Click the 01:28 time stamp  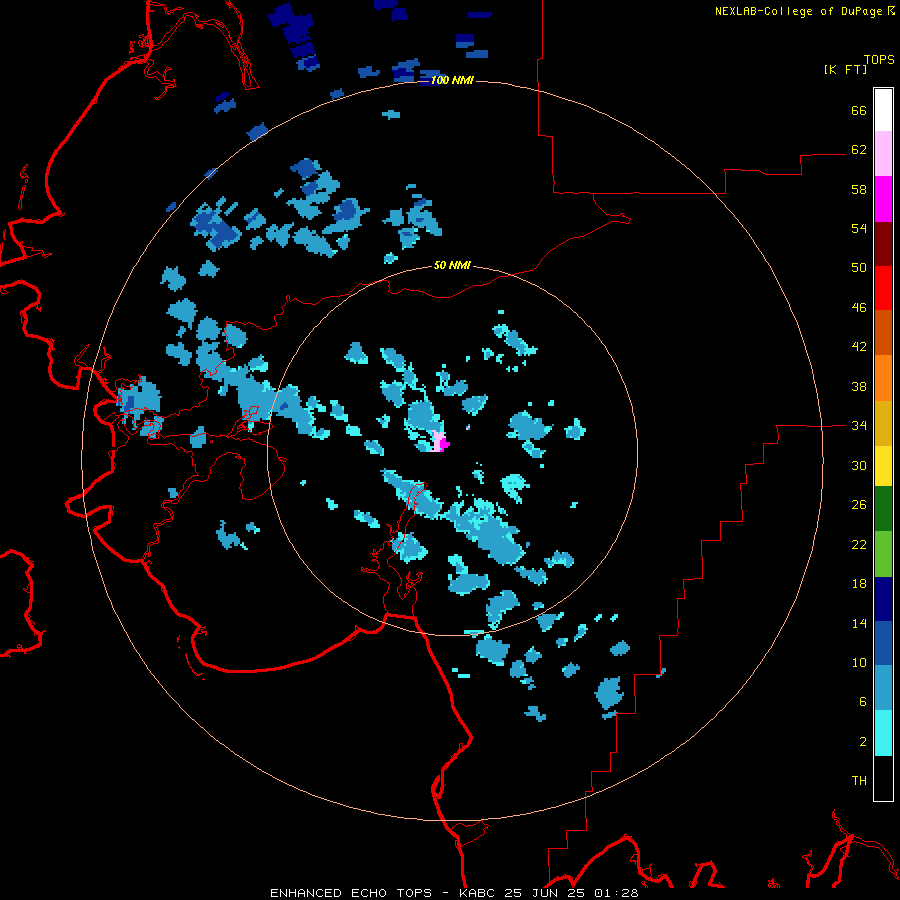[x=616, y=893]
